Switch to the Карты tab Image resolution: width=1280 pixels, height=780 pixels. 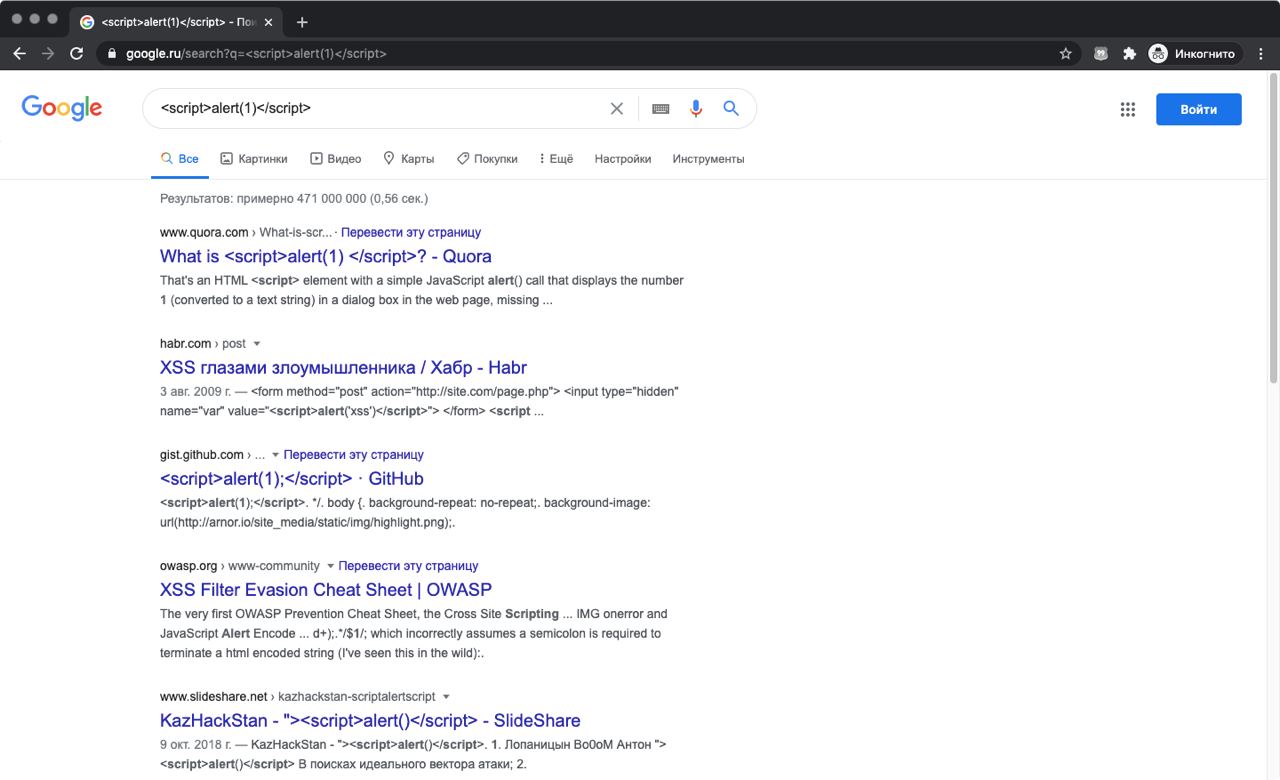click(x=409, y=159)
